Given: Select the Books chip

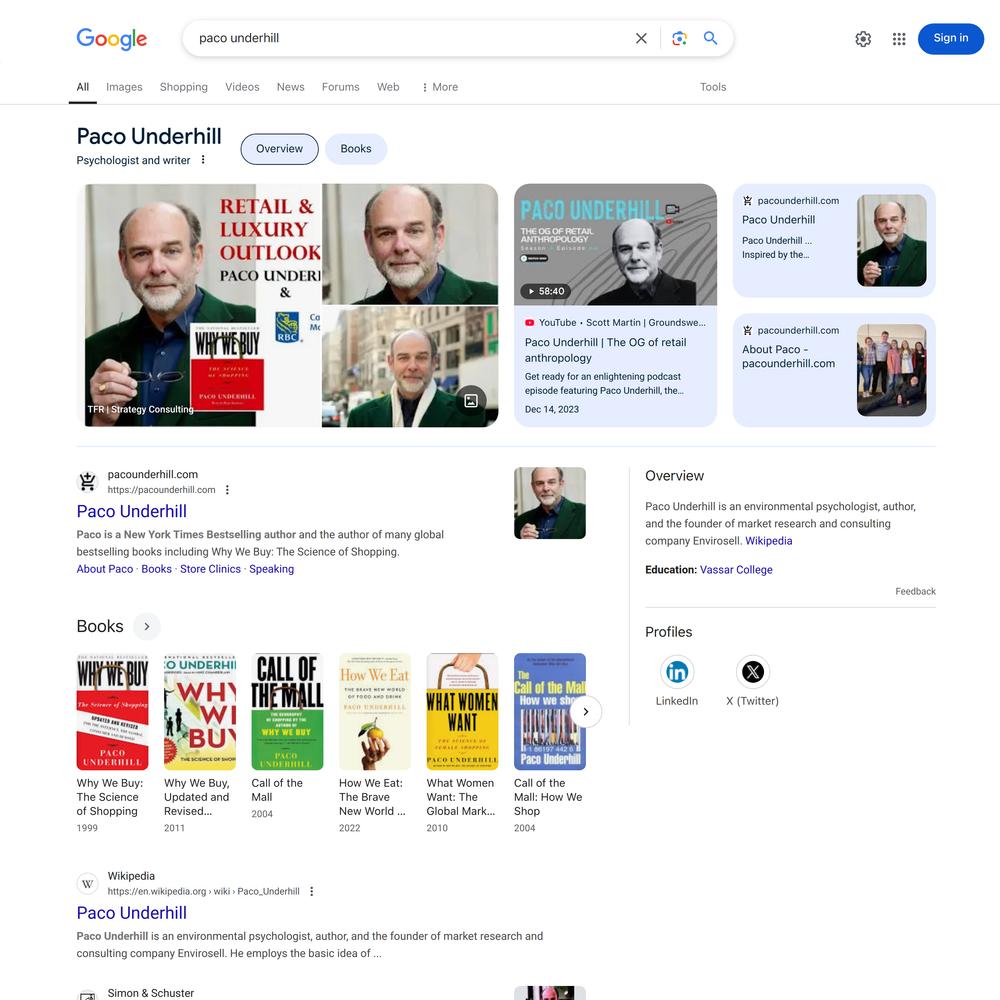Looking at the screenshot, I should [356, 149].
